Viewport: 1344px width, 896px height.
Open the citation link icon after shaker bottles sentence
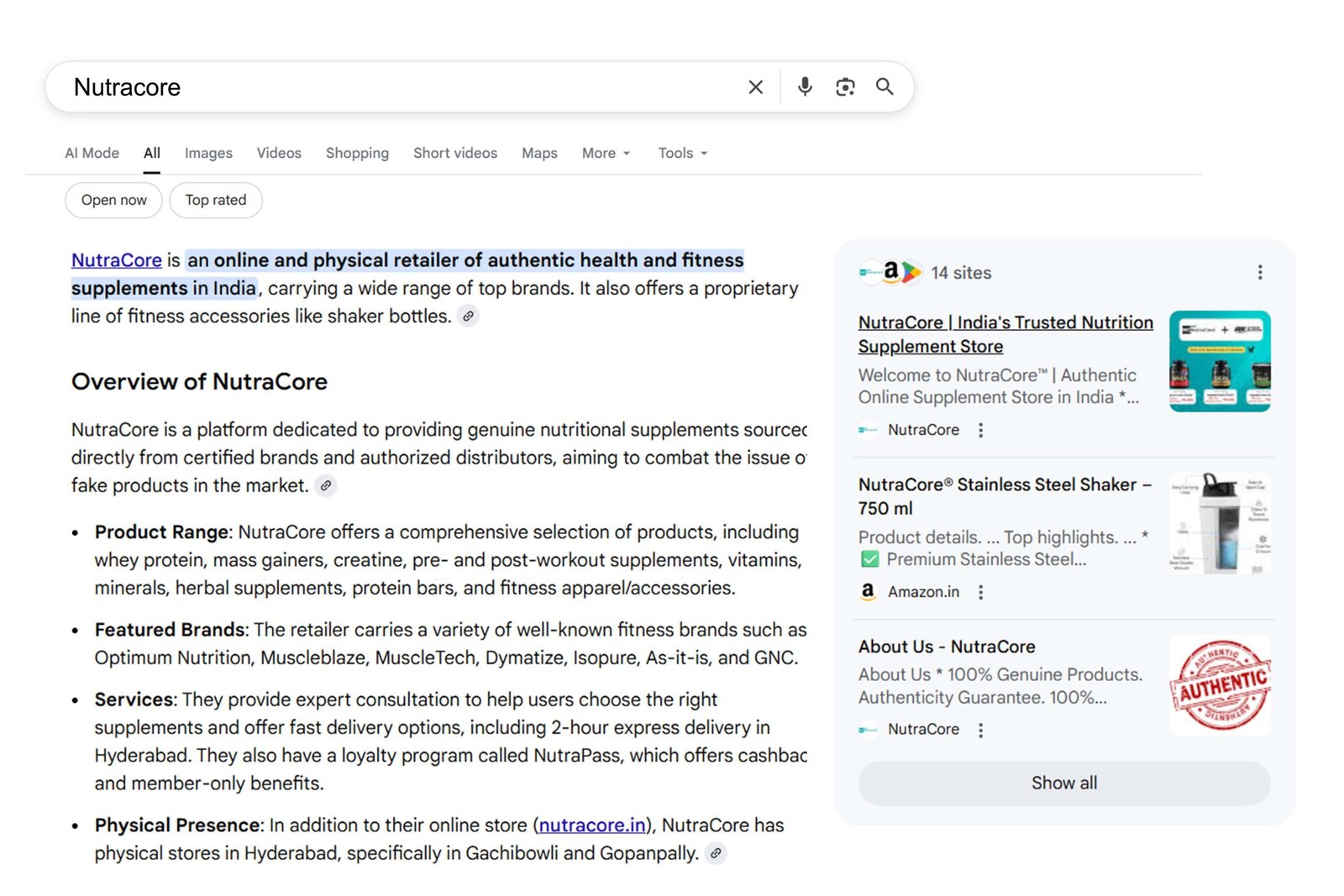point(468,316)
